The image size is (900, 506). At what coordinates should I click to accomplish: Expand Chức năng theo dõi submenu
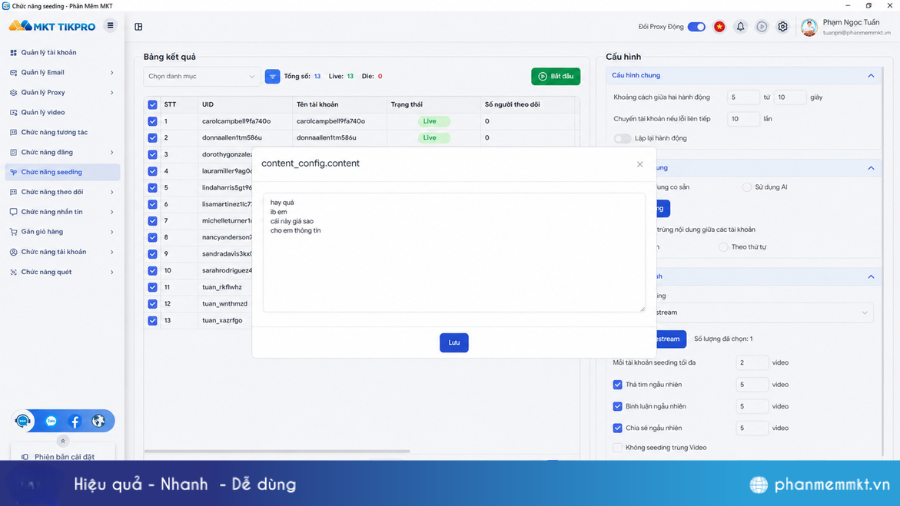(x=112, y=192)
